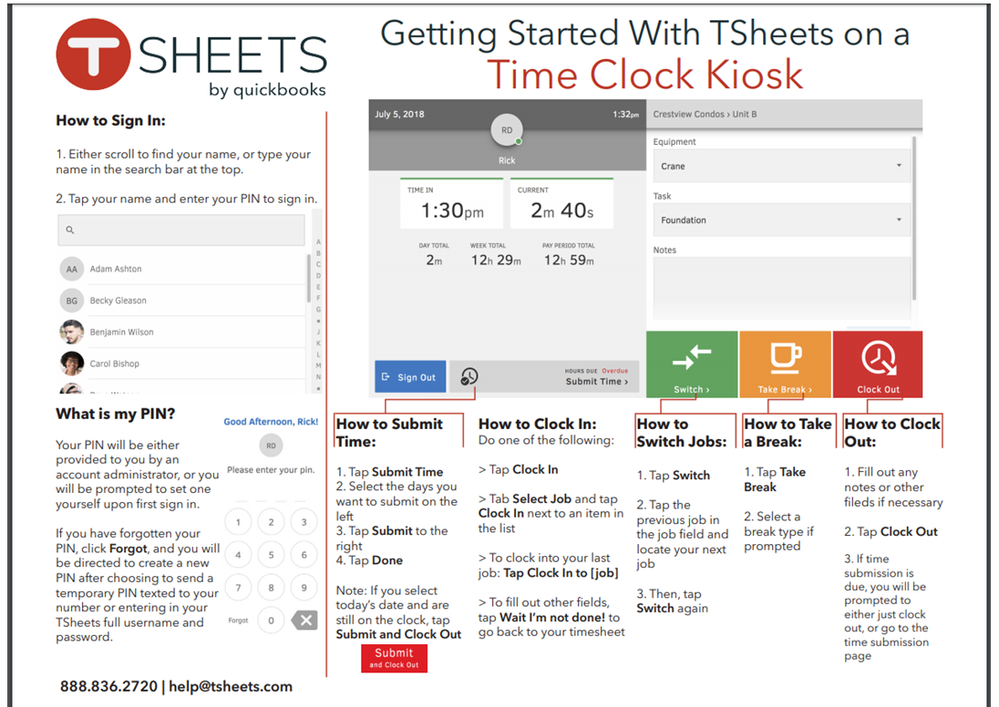Tap PIN keypad digit 5
Viewport: 999px width, 707px height.
(x=271, y=555)
